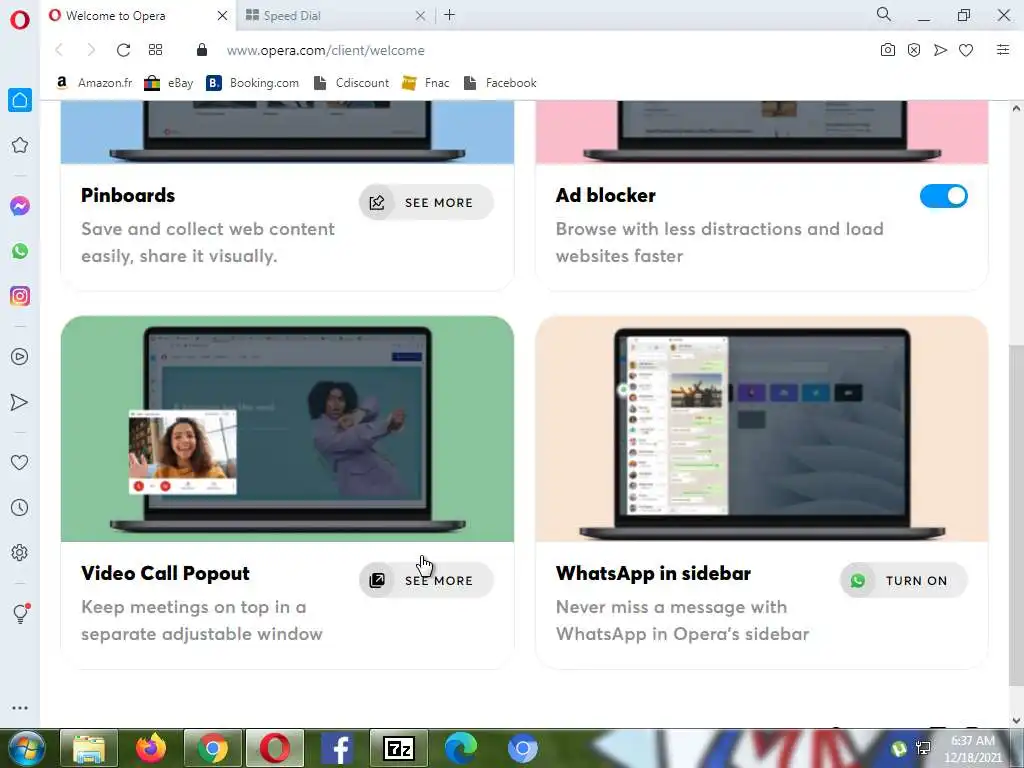Click the scrollbar up arrow
The width and height of the screenshot is (1024, 768).
(1016, 108)
